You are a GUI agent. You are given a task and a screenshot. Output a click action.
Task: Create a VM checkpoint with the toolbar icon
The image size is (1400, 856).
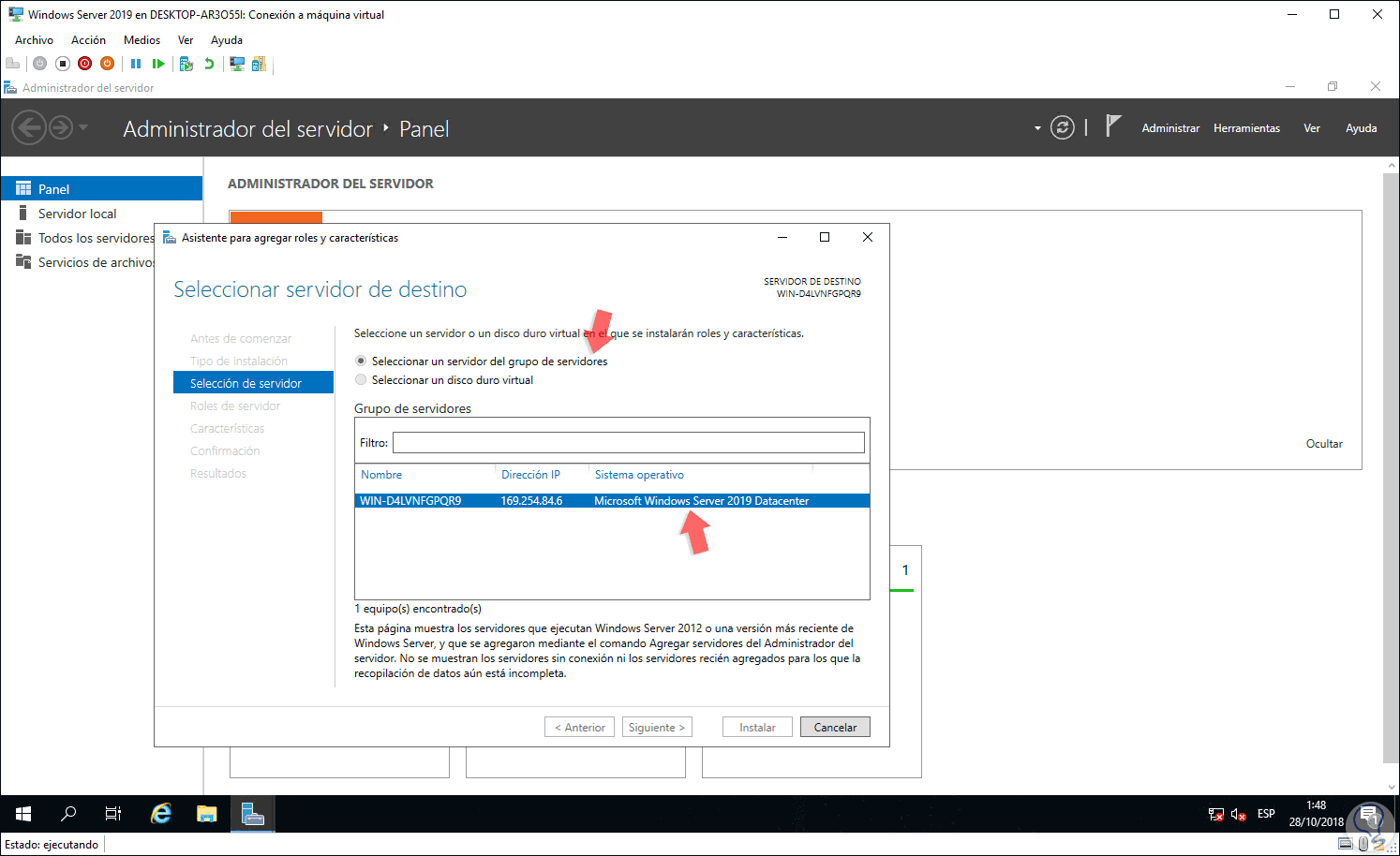[x=186, y=64]
